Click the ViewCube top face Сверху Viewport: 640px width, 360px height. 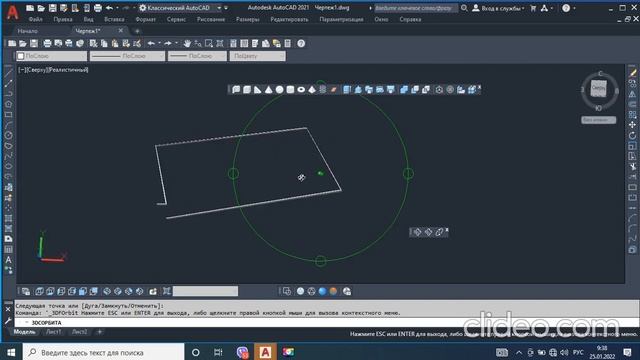[599, 89]
